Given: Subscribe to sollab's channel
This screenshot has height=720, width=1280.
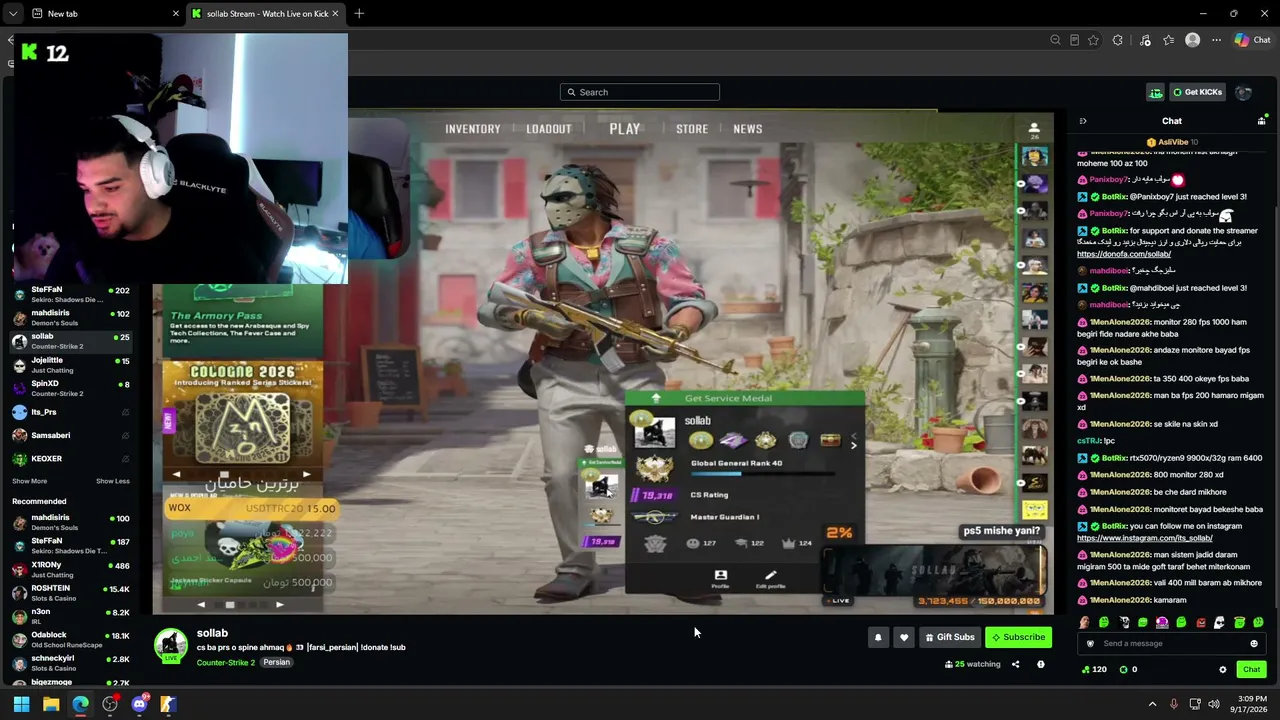Looking at the screenshot, I should click(x=1018, y=637).
